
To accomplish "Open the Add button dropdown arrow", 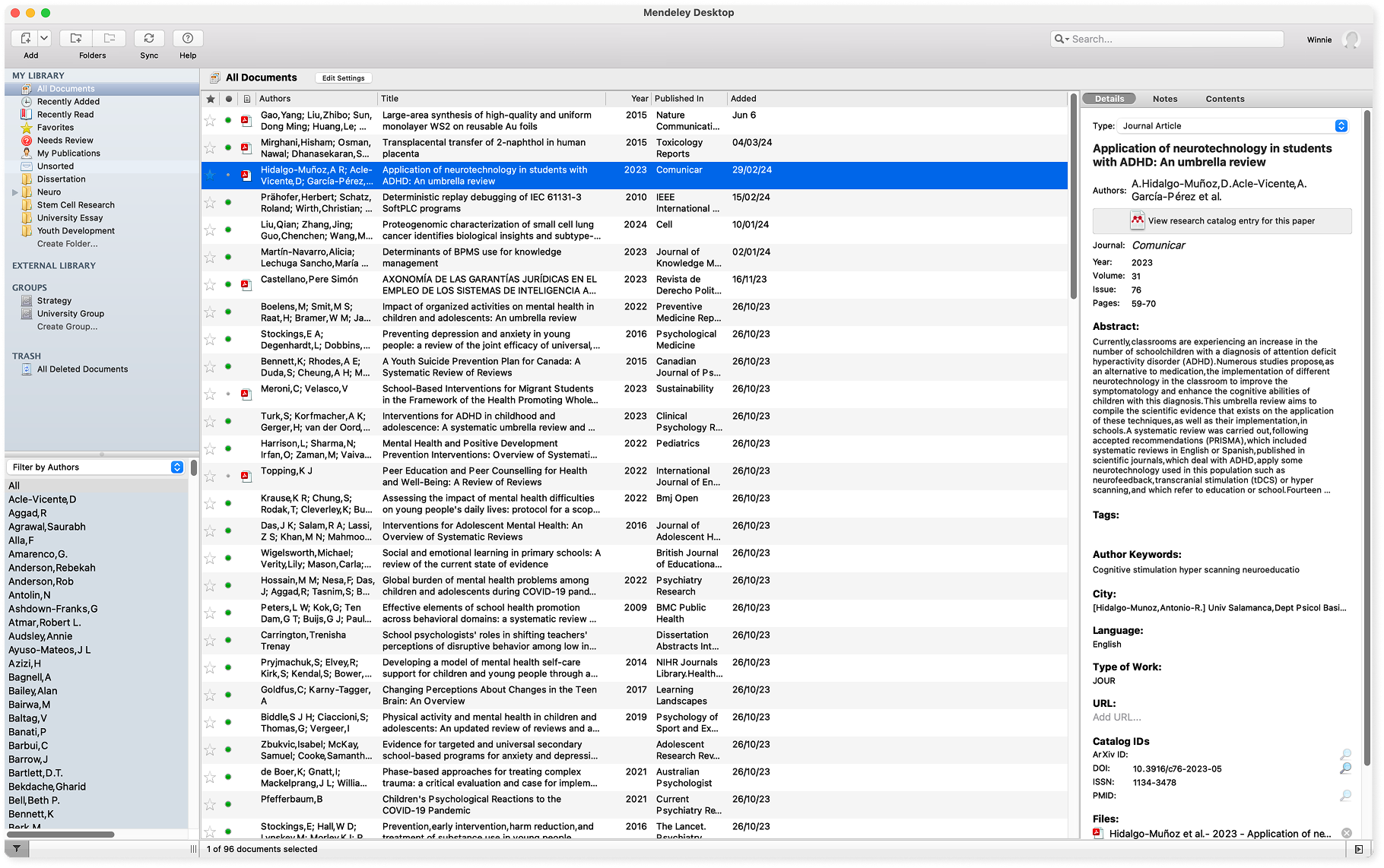I will point(44,38).
